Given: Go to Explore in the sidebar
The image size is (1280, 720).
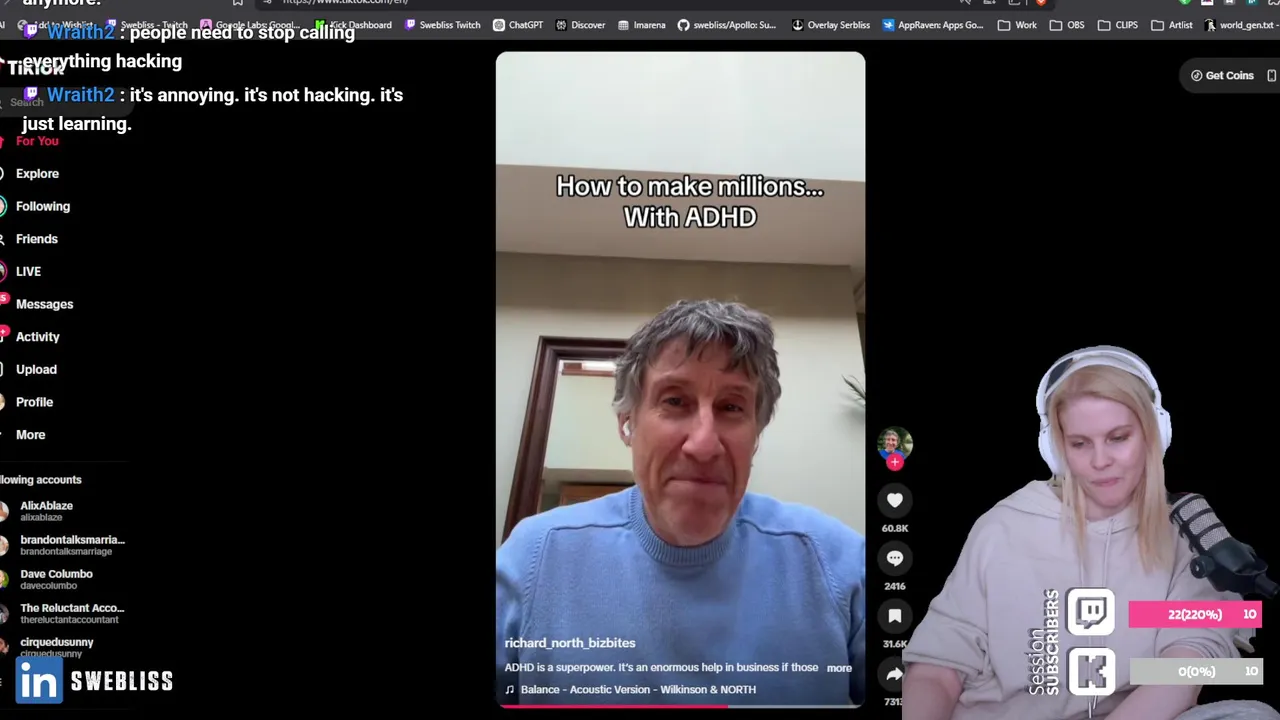Looking at the screenshot, I should click(x=37, y=174).
